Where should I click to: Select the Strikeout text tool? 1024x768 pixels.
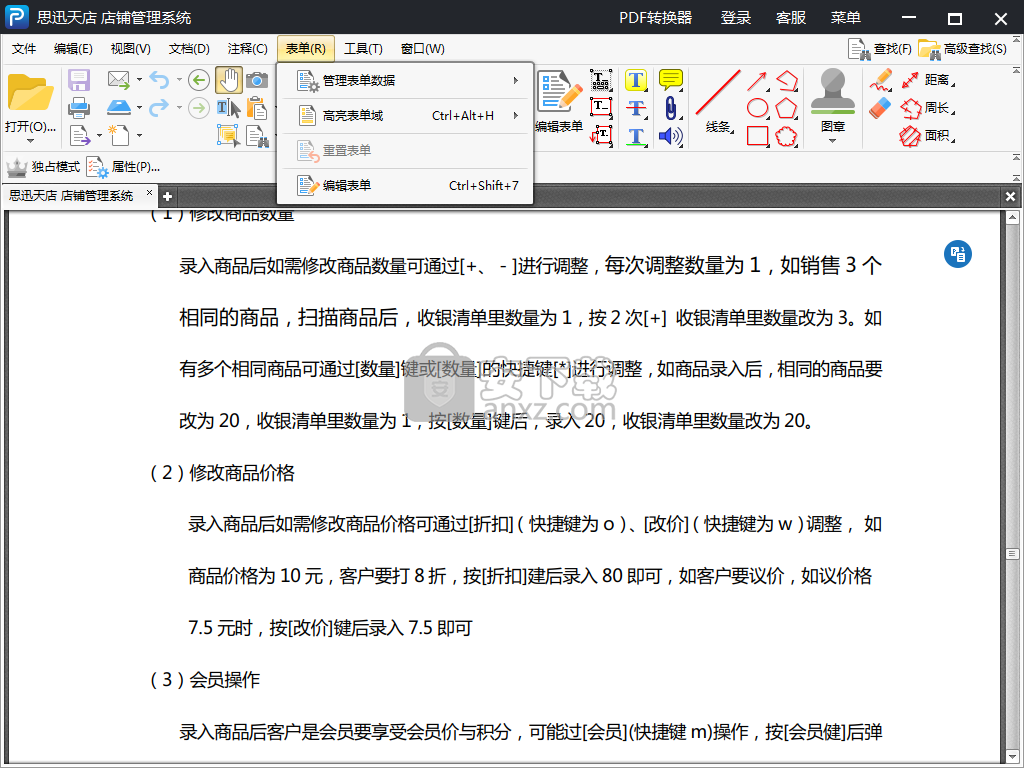636,108
